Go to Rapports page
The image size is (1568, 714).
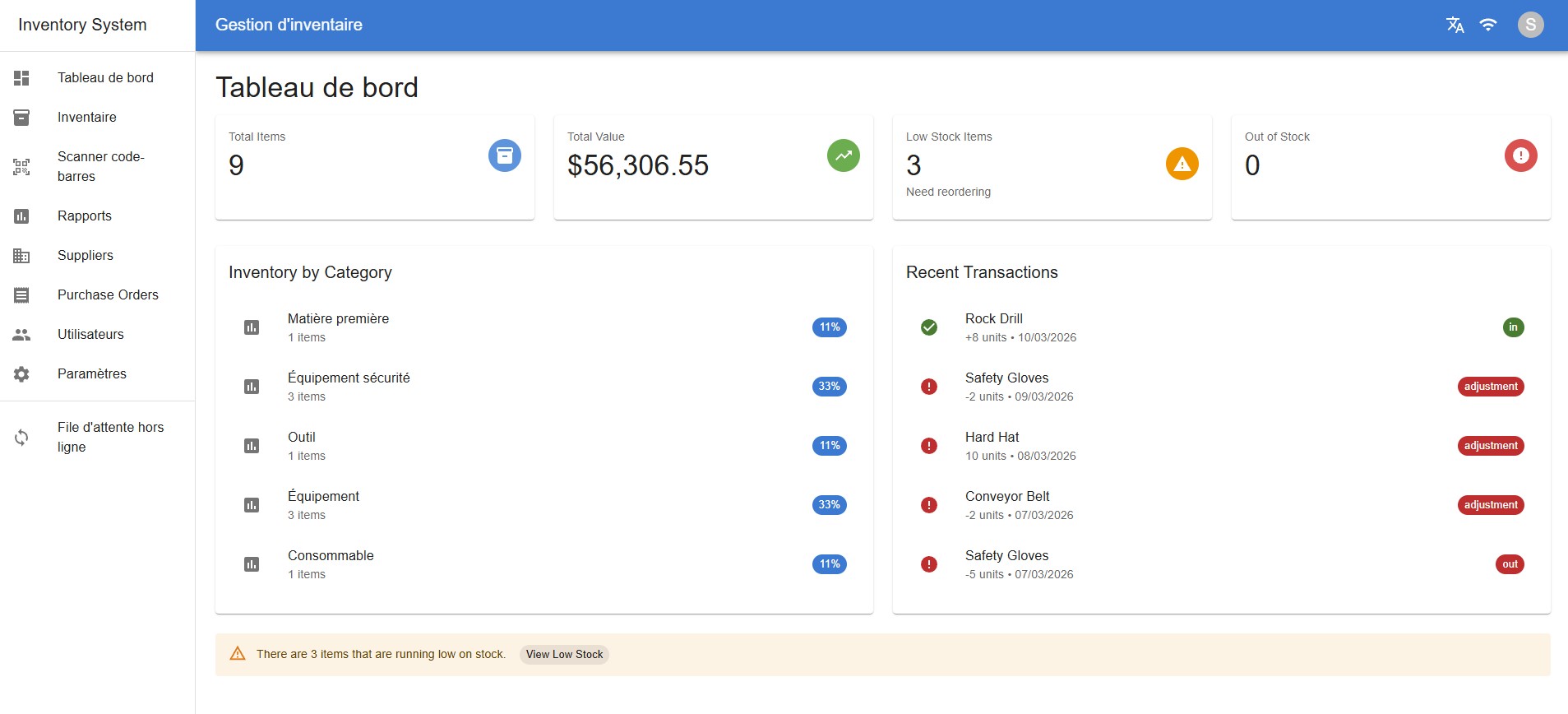pos(85,216)
